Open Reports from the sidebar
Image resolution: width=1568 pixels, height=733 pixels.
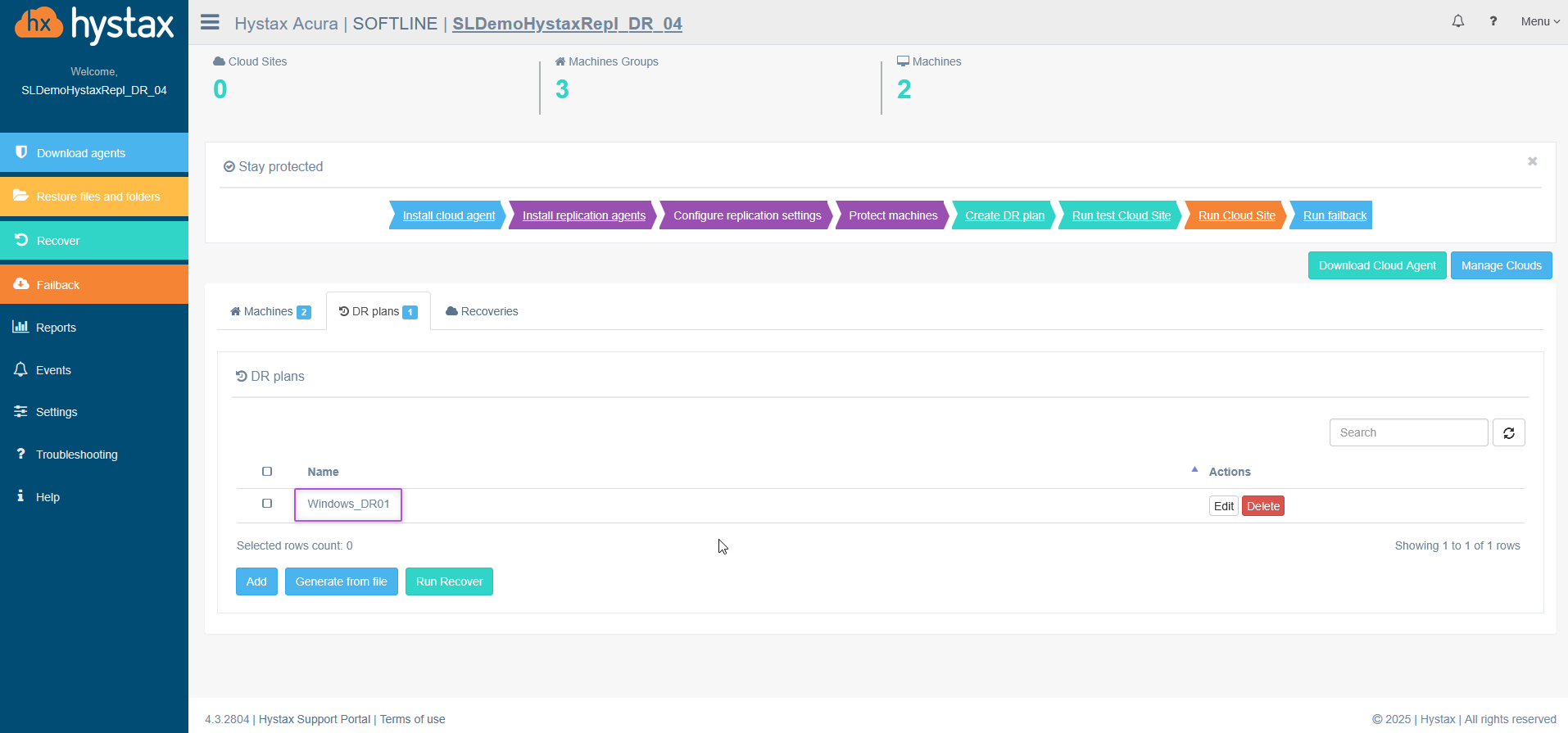tap(56, 328)
